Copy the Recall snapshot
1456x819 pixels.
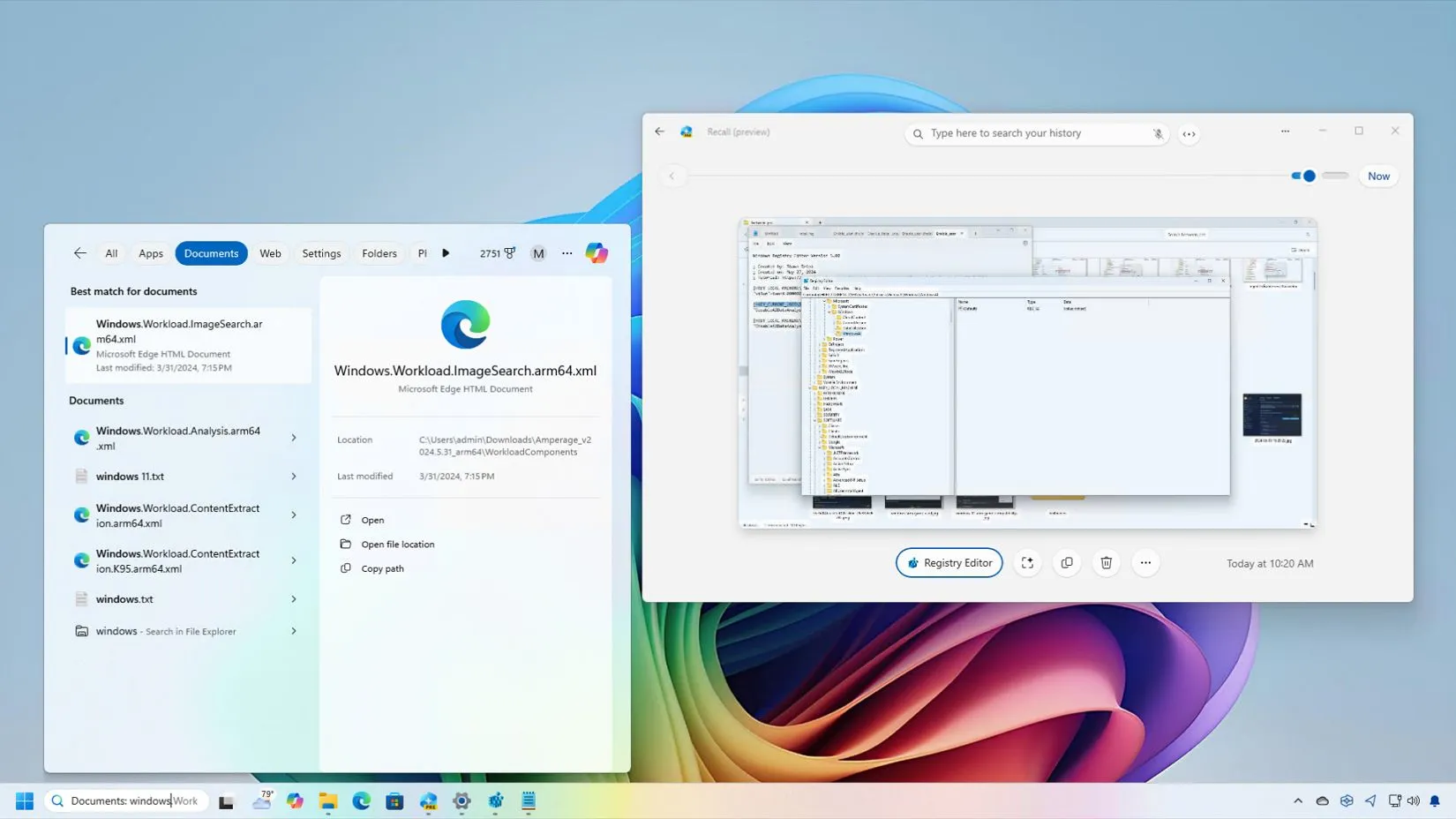click(x=1067, y=563)
